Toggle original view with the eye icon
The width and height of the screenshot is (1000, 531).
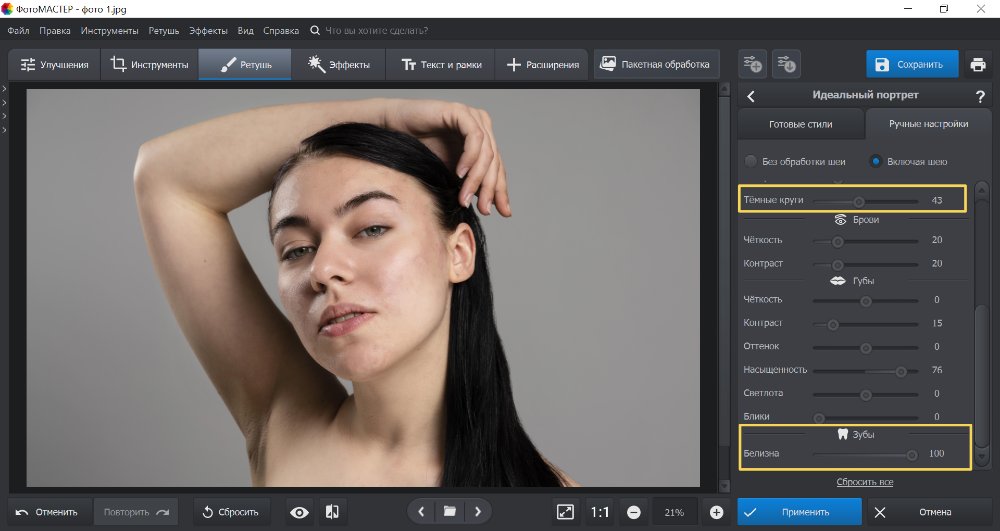coord(299,512)
